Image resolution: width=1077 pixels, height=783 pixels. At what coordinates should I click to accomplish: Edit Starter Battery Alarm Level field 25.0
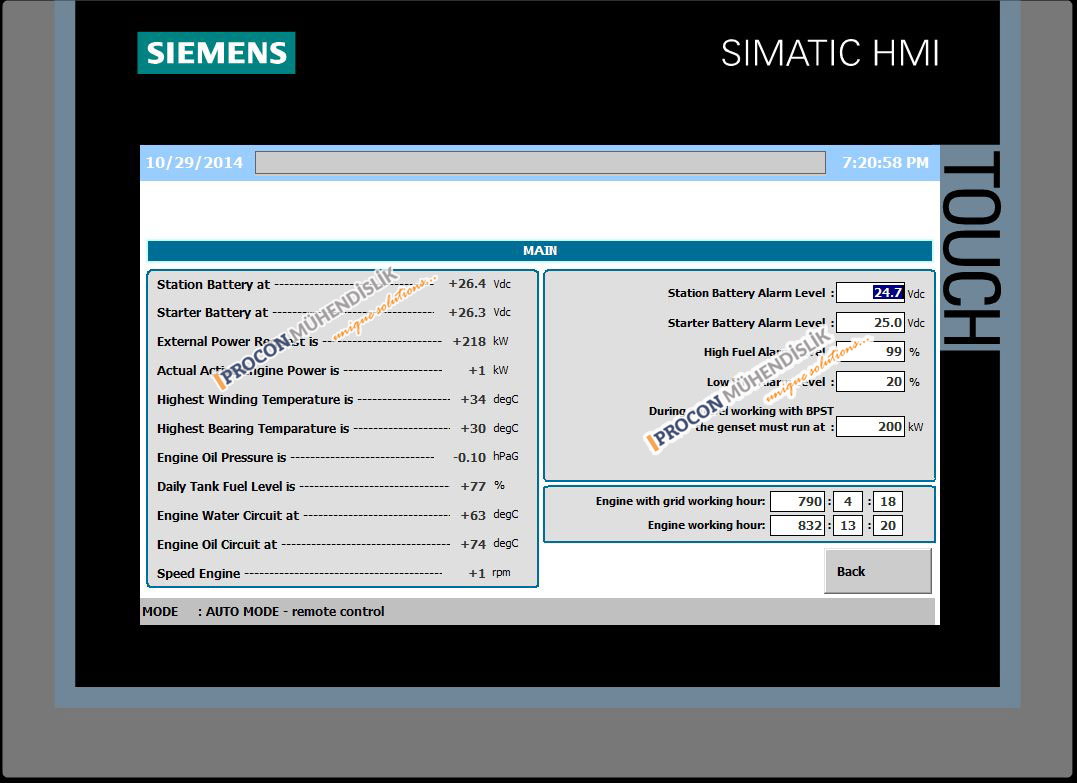(x=870, y=322)
